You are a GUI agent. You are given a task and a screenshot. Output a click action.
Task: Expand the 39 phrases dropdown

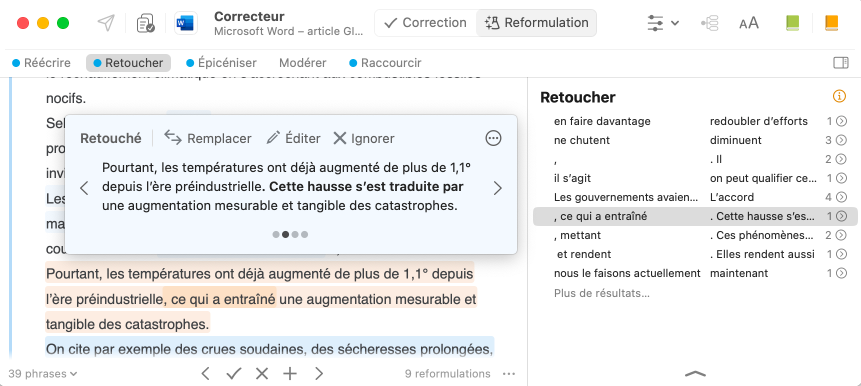pos(43,374)
